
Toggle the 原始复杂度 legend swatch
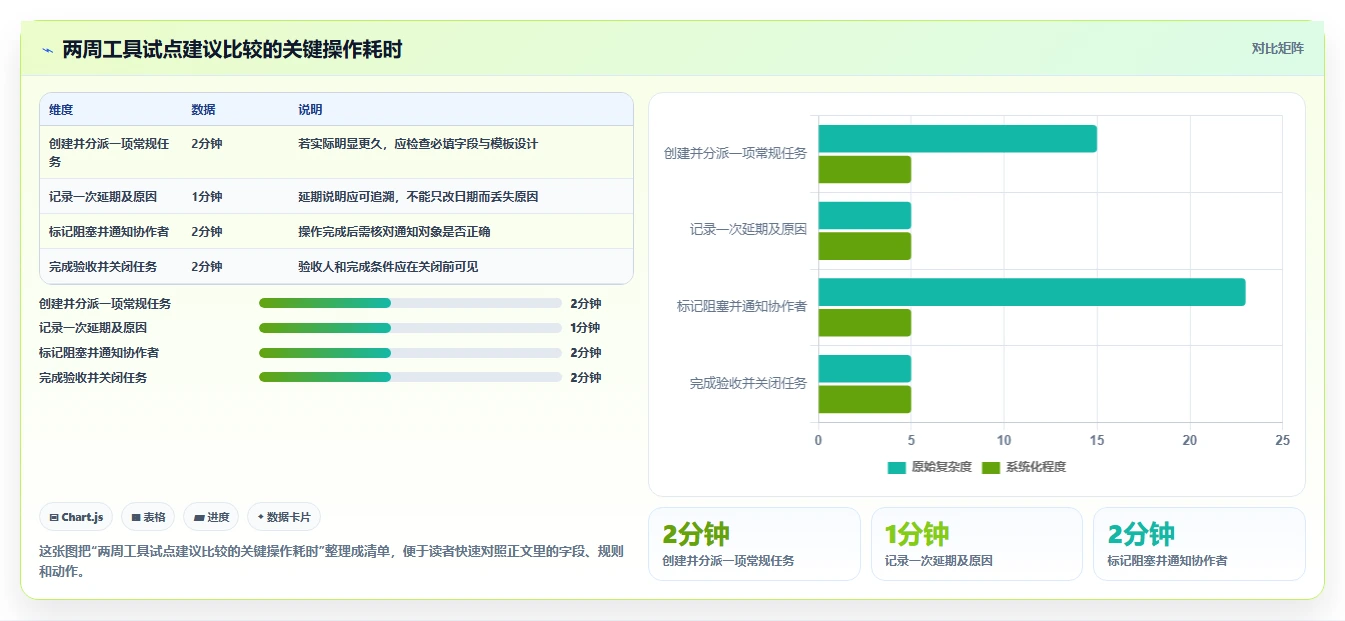[x=896, y=467]
